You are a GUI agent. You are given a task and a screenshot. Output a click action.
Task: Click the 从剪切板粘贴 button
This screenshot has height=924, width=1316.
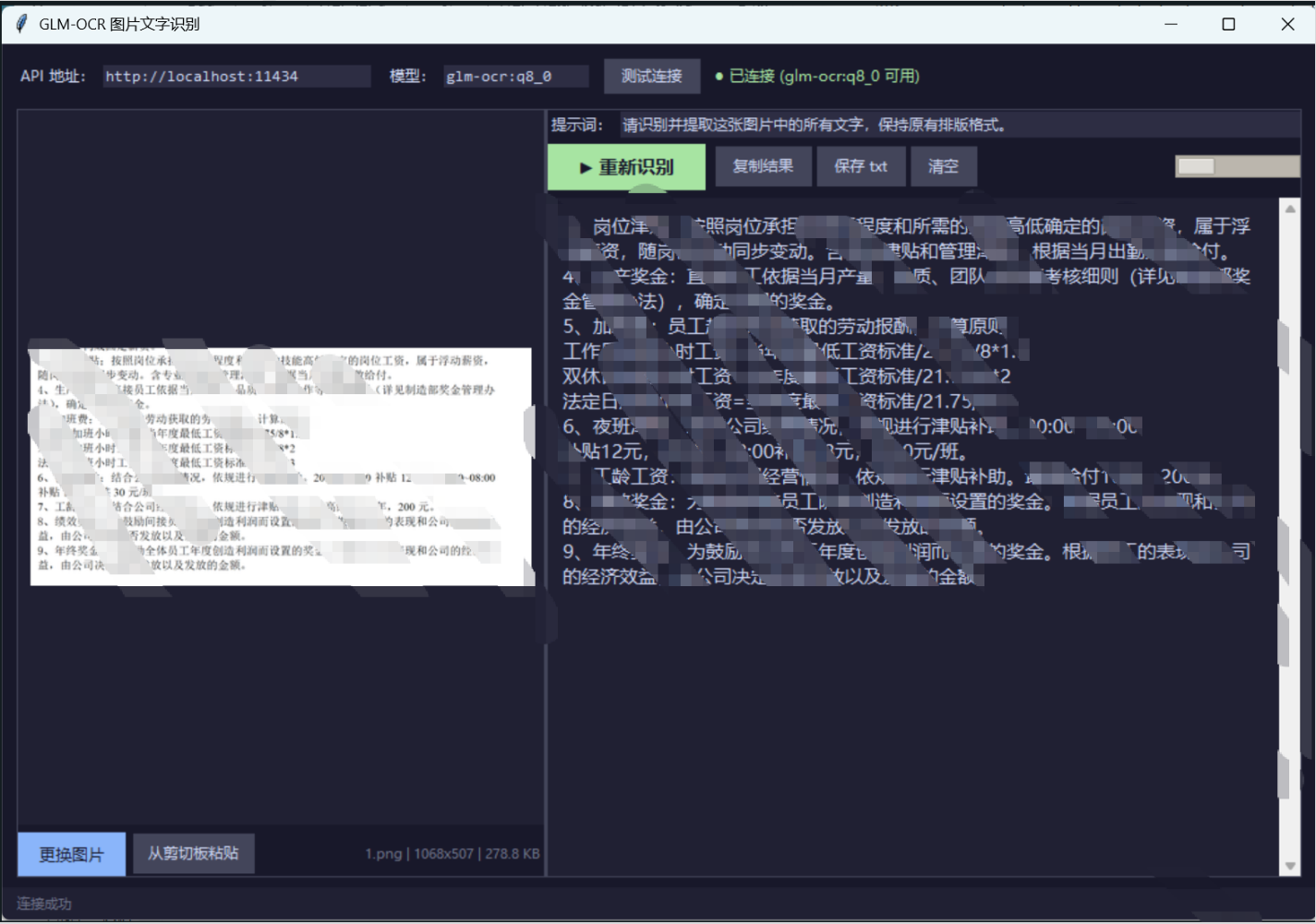click(x=193, y=853)
